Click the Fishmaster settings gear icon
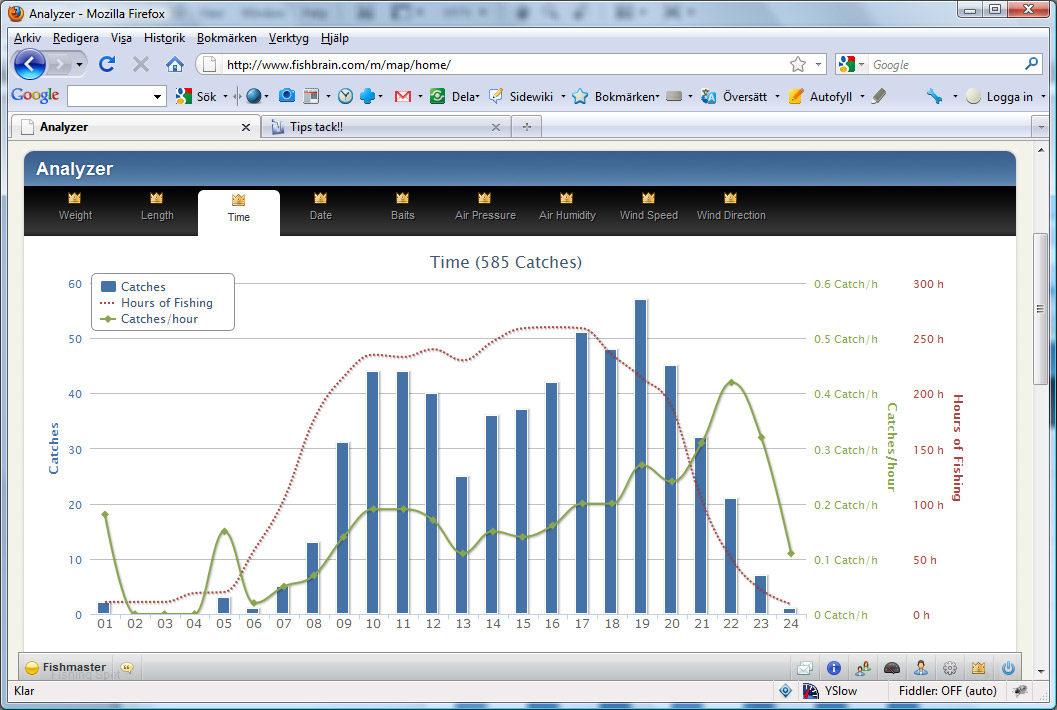 tap(950, 668)
